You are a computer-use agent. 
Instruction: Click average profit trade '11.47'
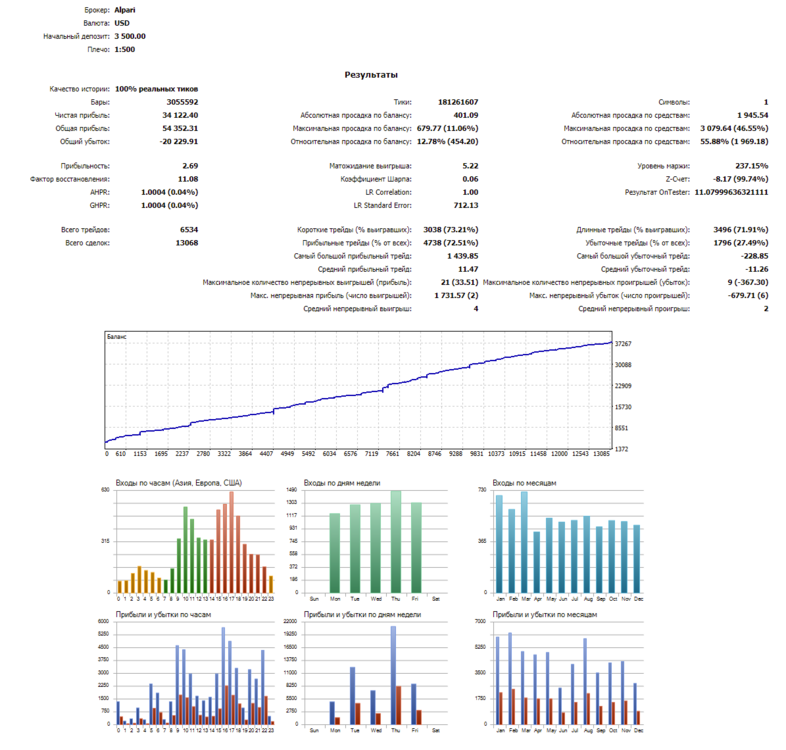point(468,269)
